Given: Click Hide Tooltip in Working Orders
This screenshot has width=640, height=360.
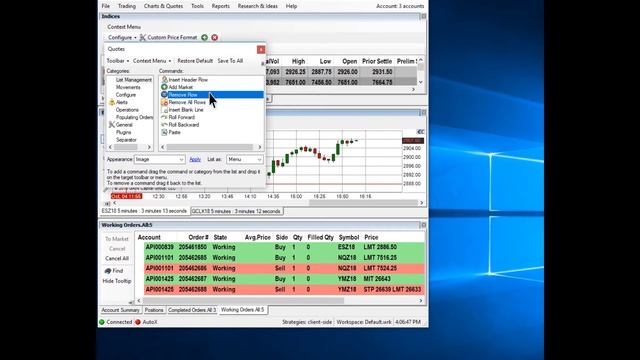Looking at the screenshot, I should click(117, 281).
